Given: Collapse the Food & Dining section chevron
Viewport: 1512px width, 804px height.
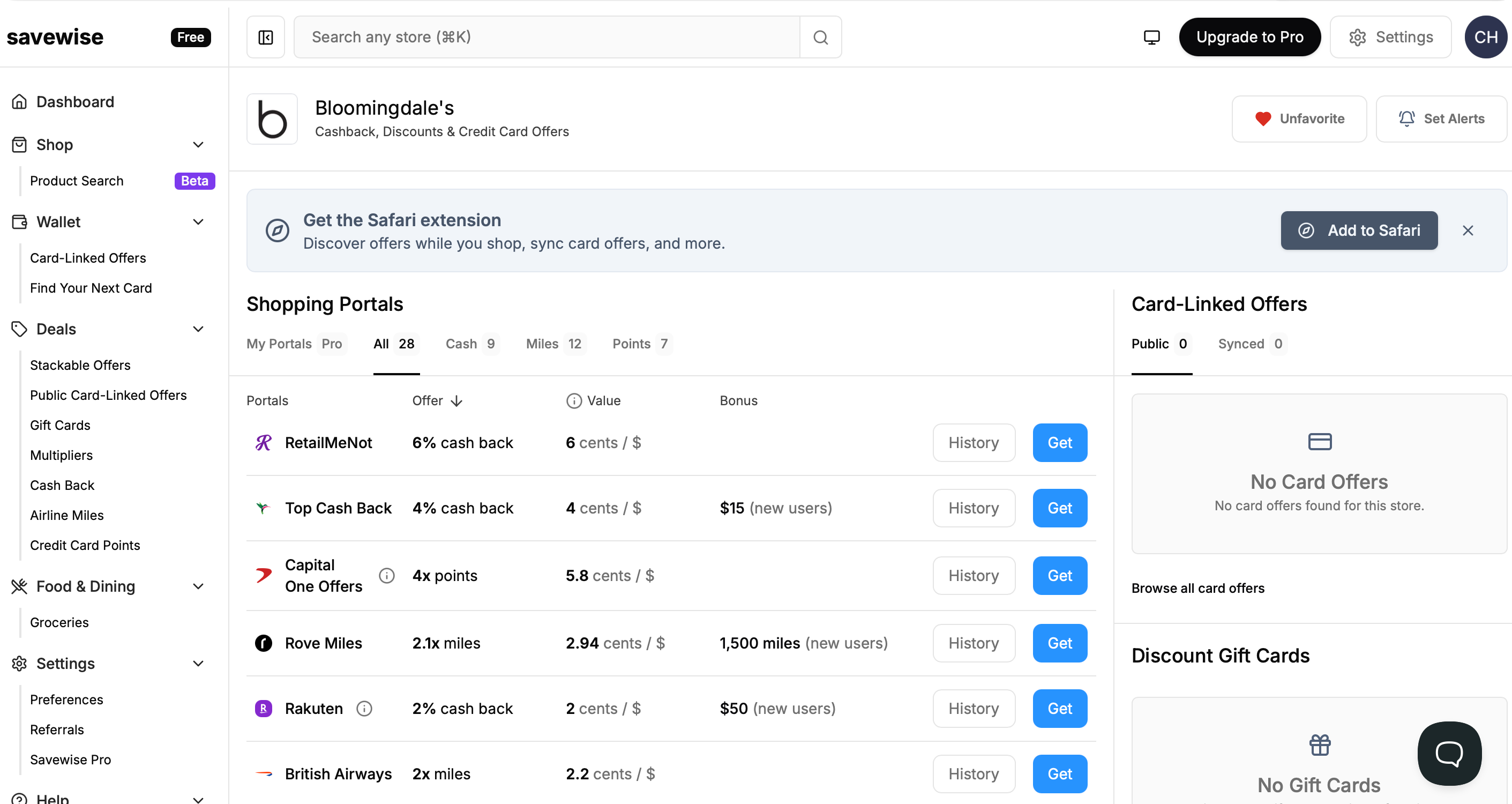Looking at the screenshot, I should pyautogui.click(x=198, y=586).
